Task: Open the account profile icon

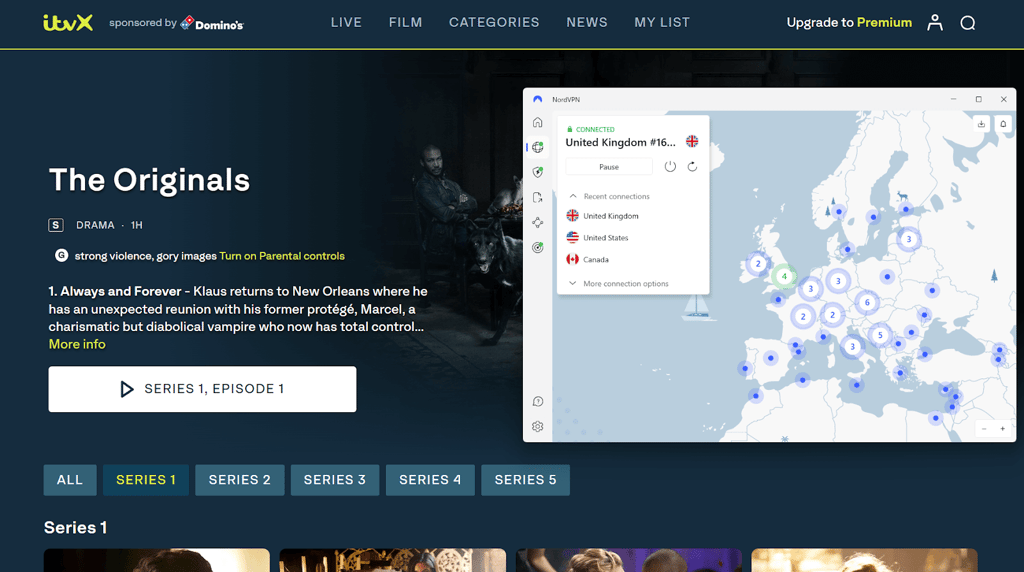Action: (x=935, y=23)
